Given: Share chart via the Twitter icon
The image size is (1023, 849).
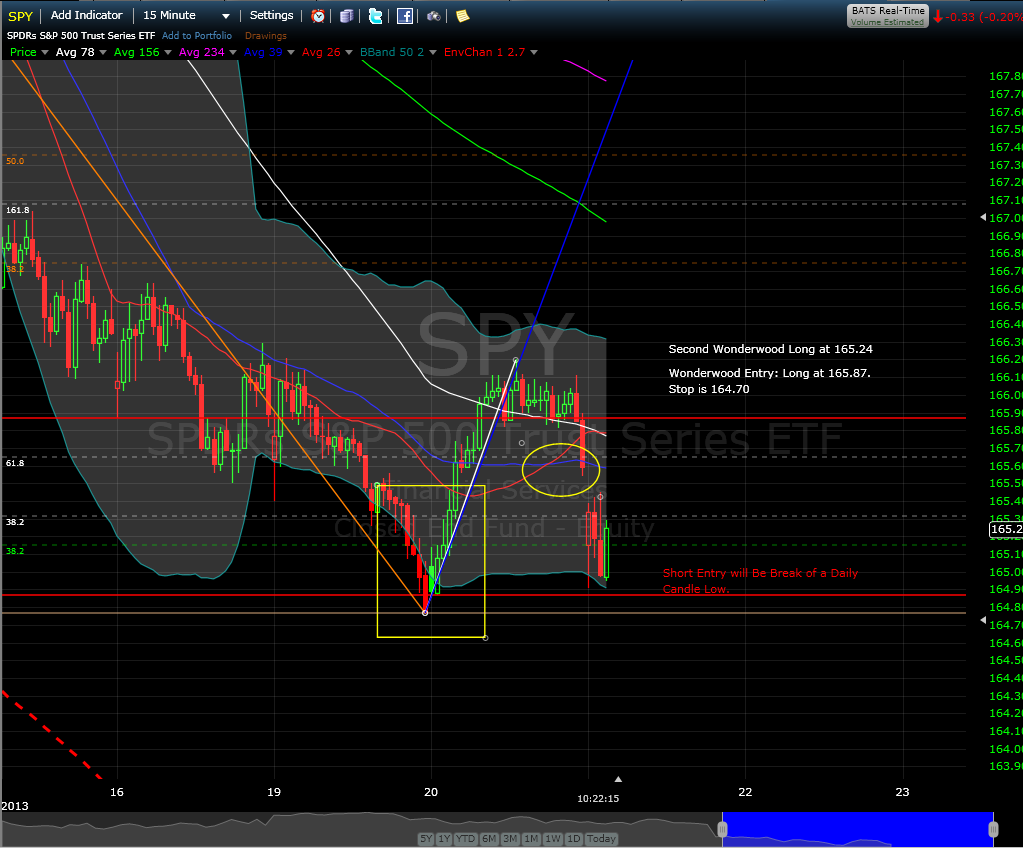Looking at the screenshot, I should (x=375, y=16).
